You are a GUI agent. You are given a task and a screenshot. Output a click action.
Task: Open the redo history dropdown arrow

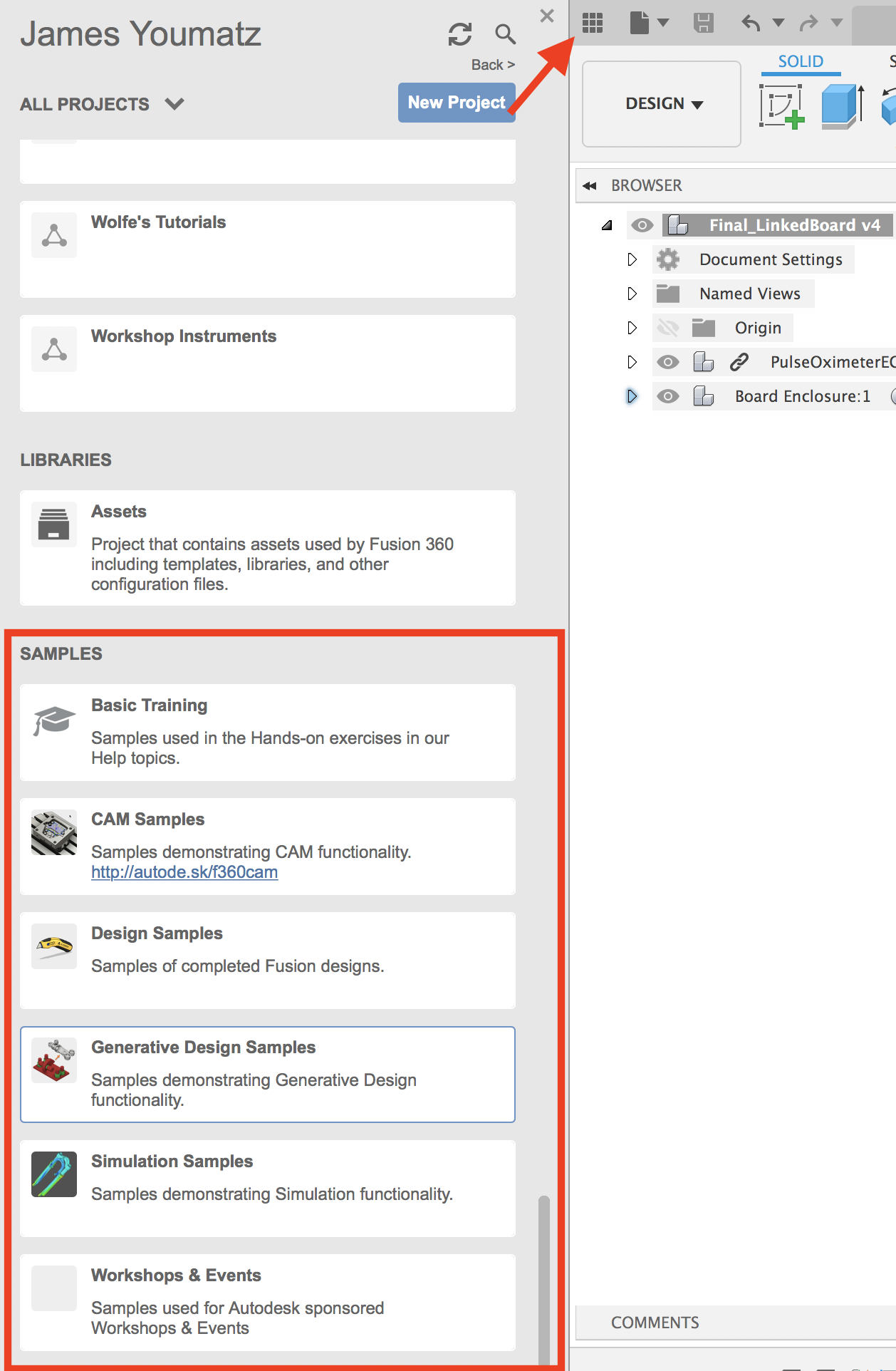837,23
